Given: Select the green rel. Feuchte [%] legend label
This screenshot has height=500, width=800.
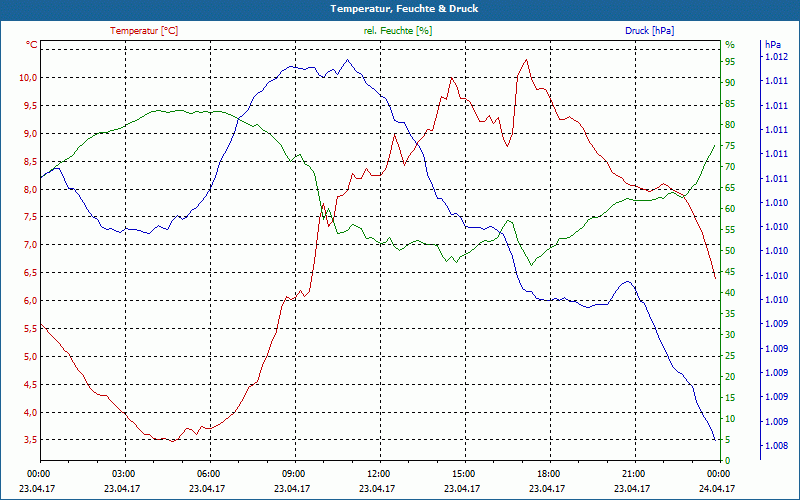Looking at the screenshot, I should tap(397, 31).
